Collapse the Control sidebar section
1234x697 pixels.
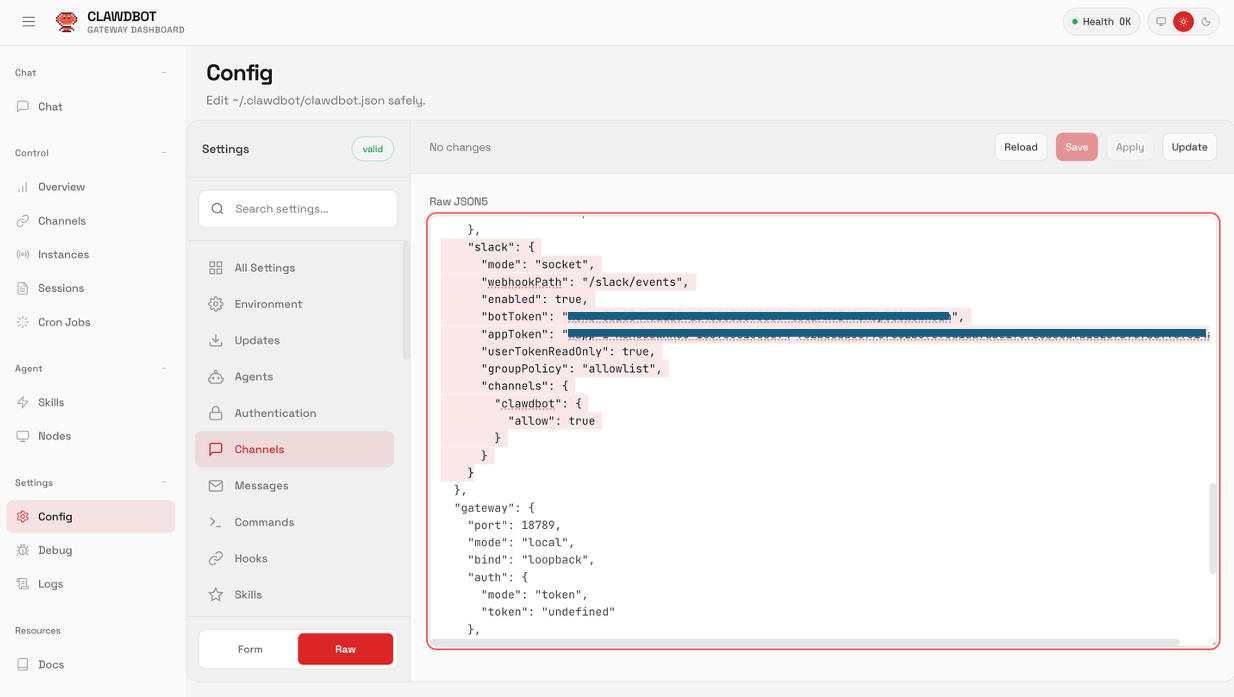click(164, 153)
